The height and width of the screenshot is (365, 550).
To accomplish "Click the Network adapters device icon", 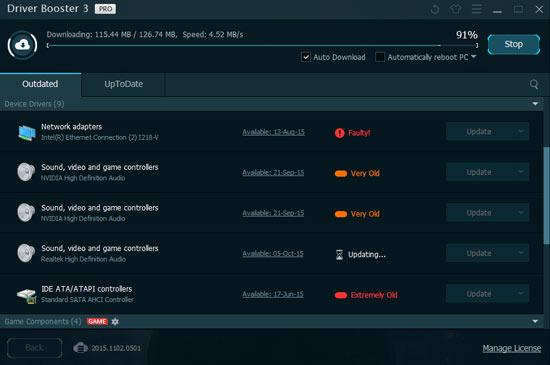I will [27, 133].
